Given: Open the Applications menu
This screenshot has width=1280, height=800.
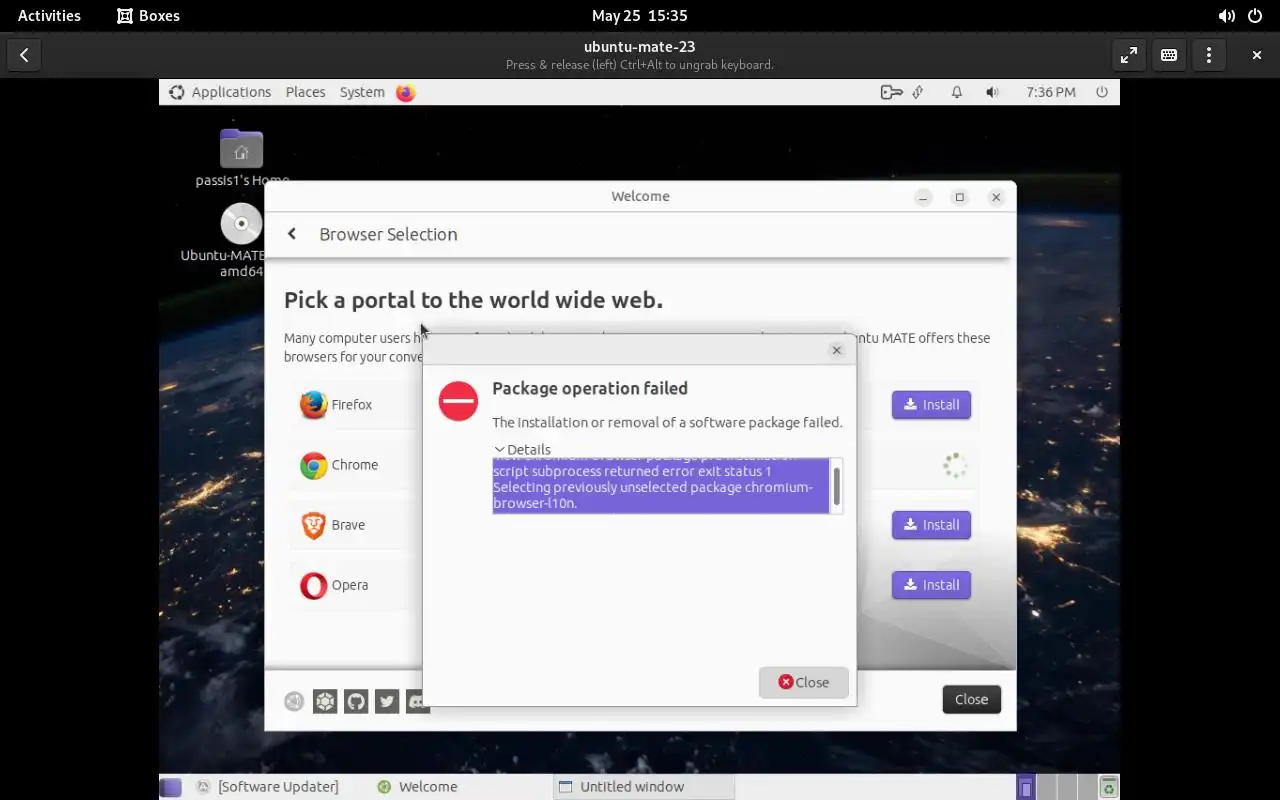Looking at the screenshot, I should pos(220,92).
